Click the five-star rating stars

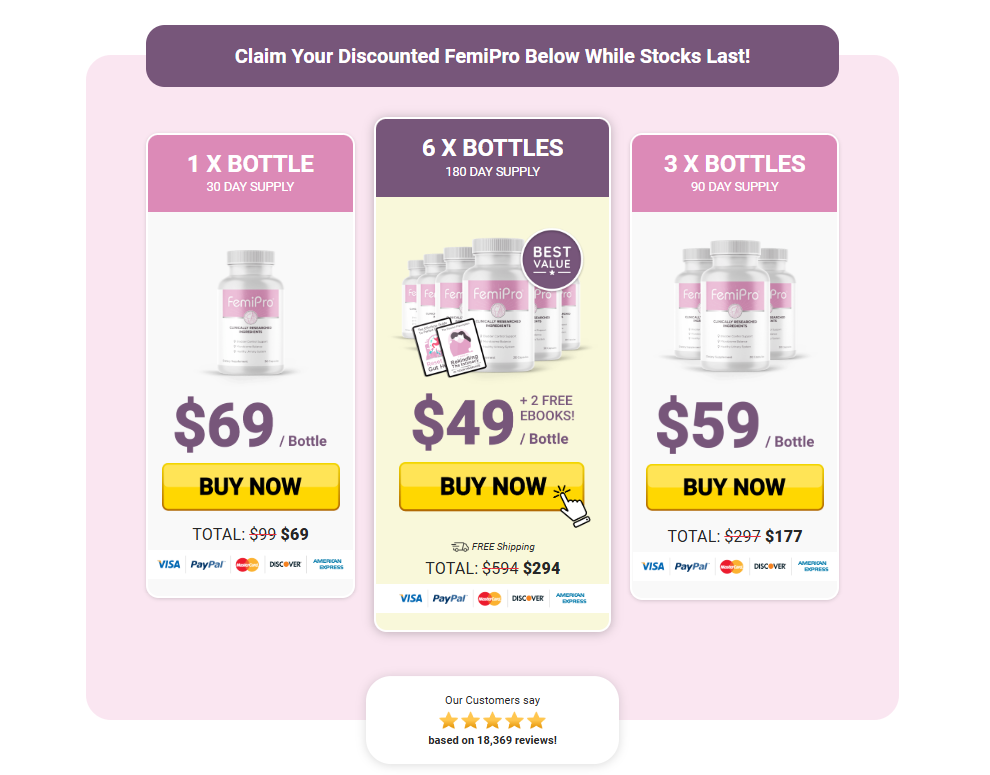coord(492,721)
